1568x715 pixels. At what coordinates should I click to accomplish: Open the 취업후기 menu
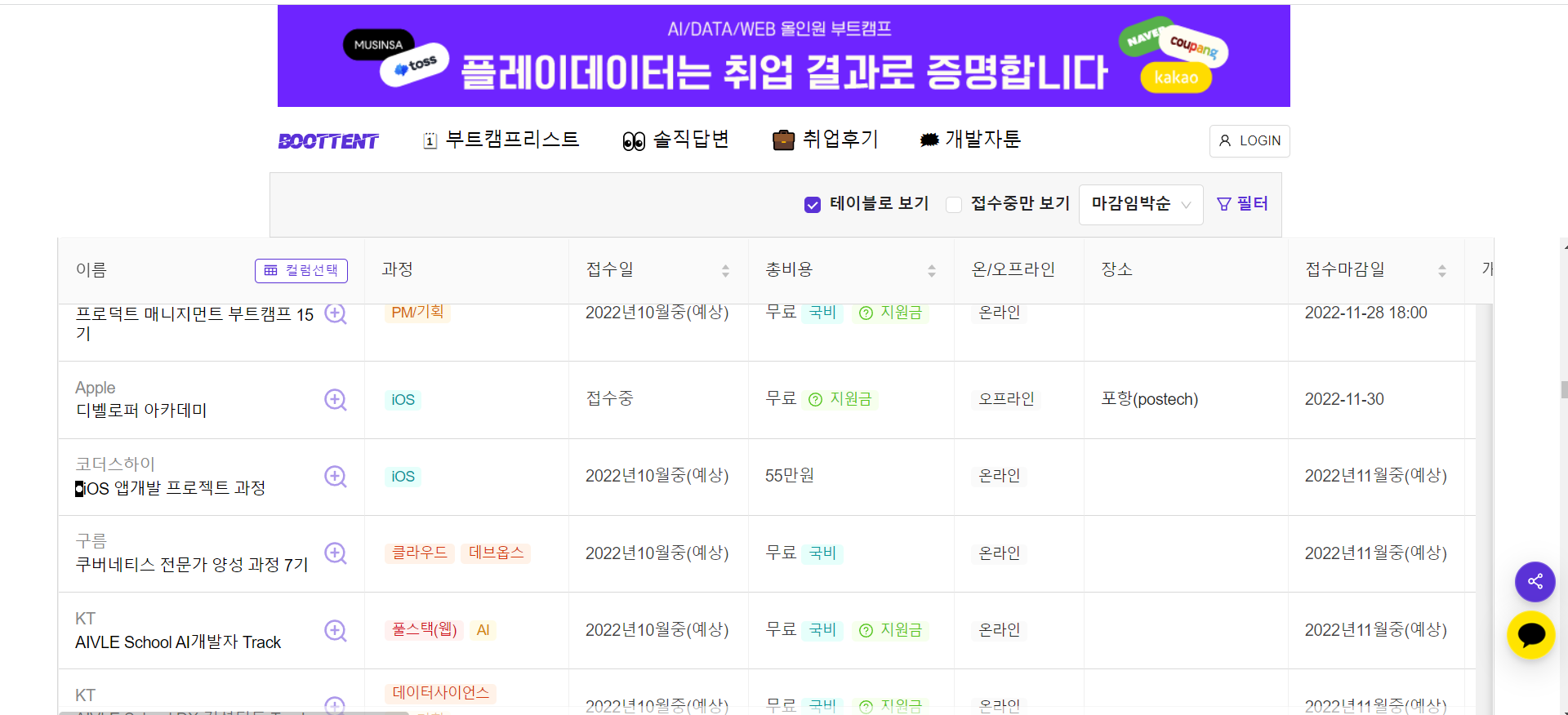pyautogui.click(x=825, y=140)
